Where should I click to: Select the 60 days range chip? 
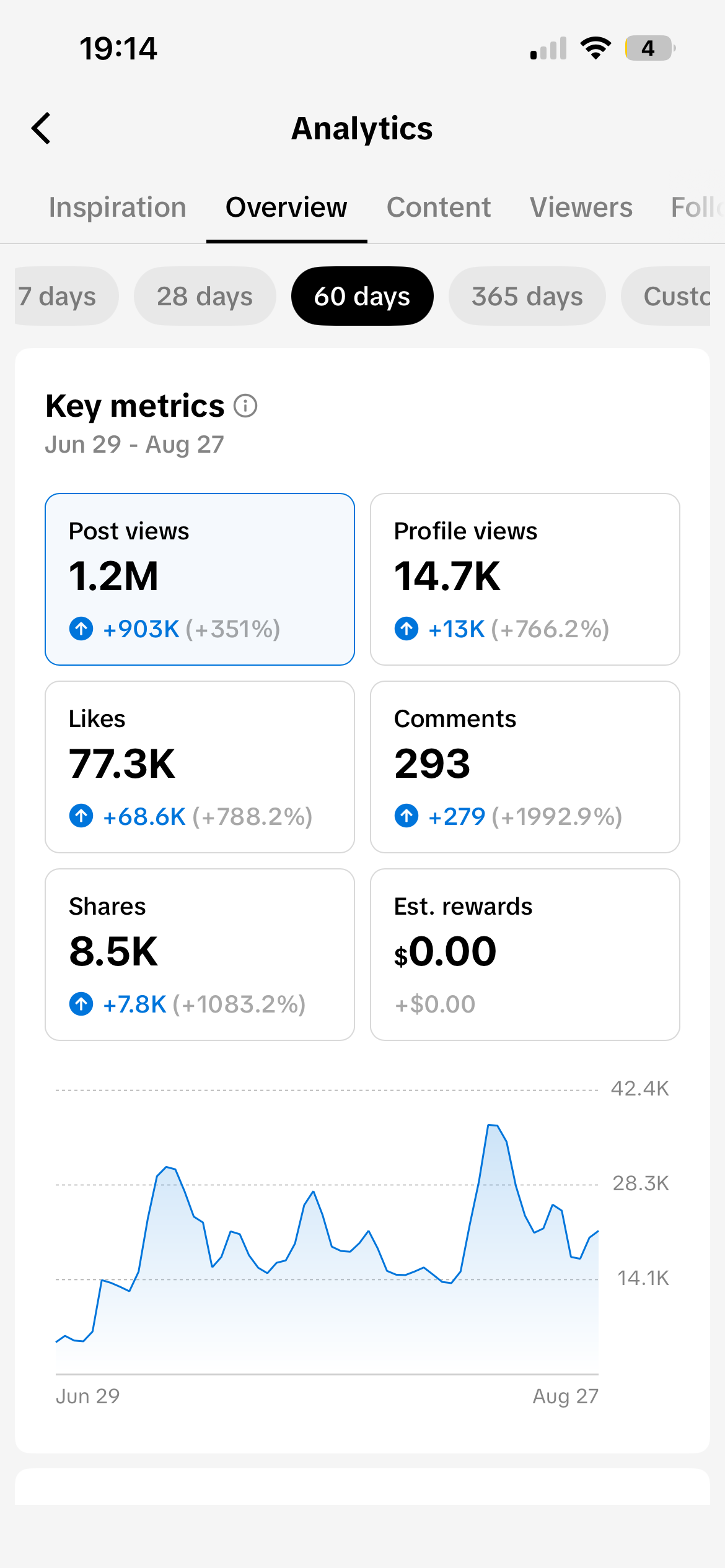(x=362, y=296)
